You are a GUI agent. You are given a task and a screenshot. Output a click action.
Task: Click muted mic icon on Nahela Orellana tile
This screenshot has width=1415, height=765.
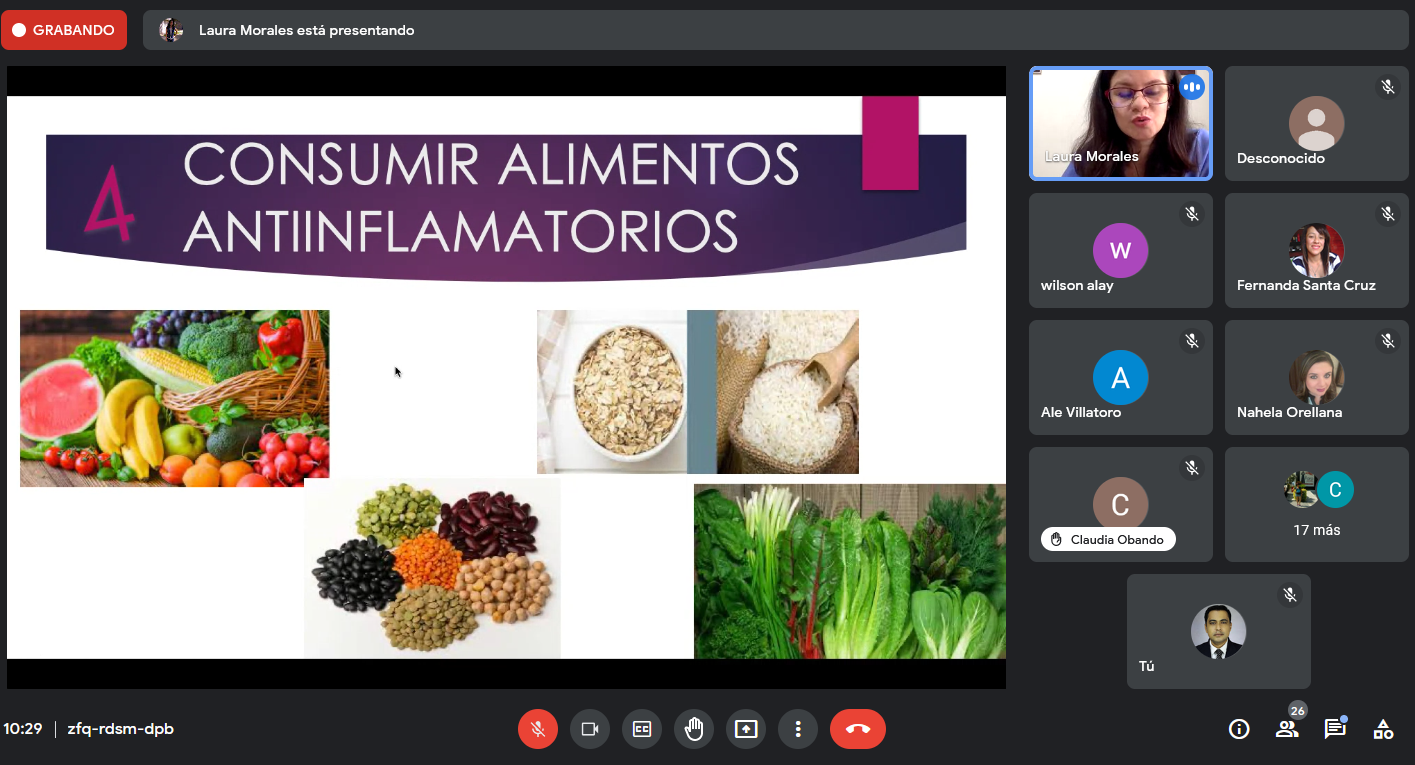coord(1388,341)
